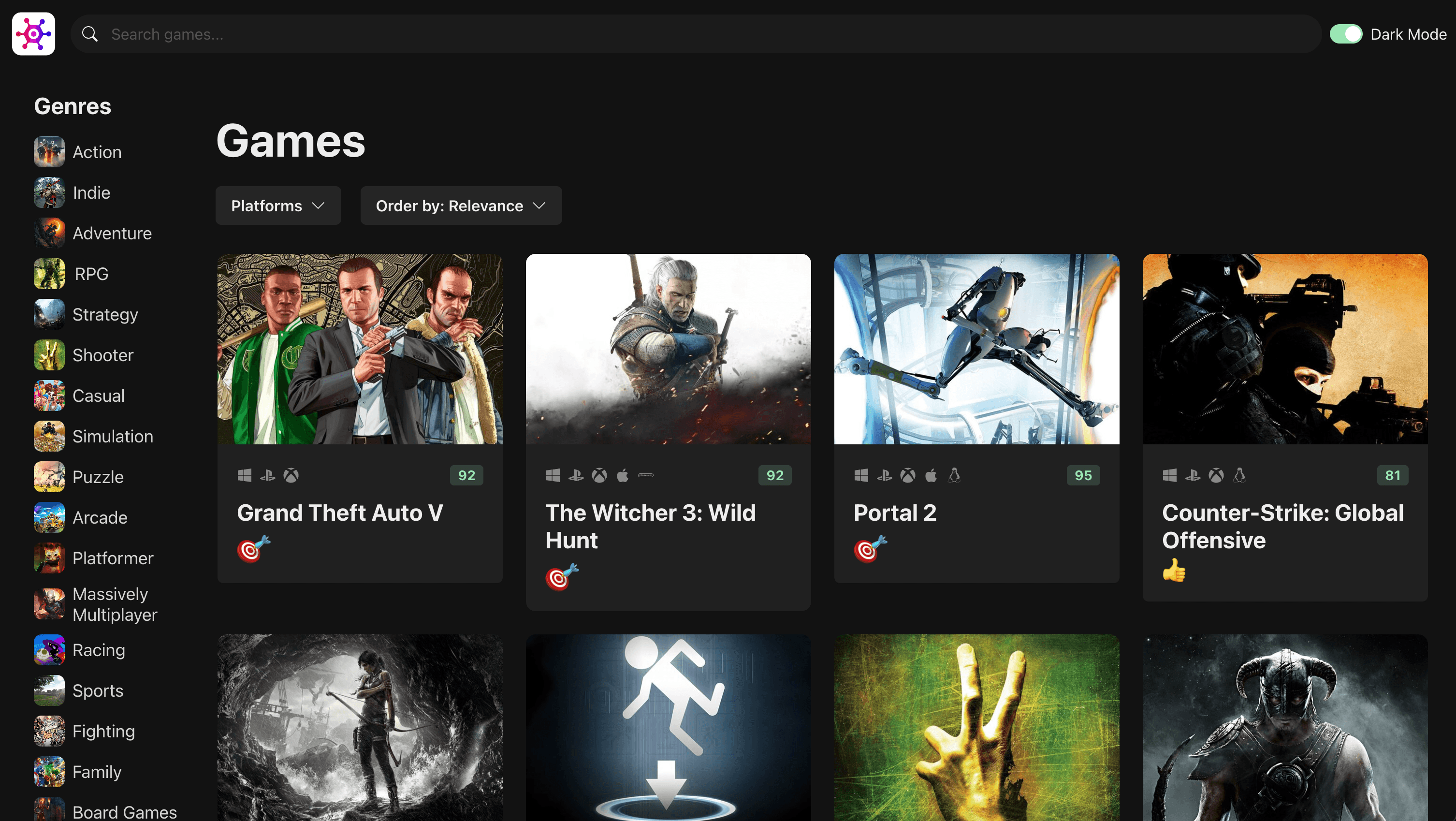Click the bullseye rating emoji under Portal 2

coord(870,548)
